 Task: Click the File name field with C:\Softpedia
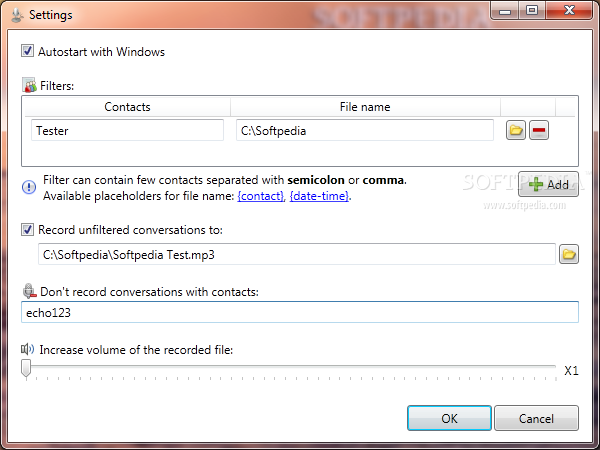pyautogui.click(x=364, y=130)
